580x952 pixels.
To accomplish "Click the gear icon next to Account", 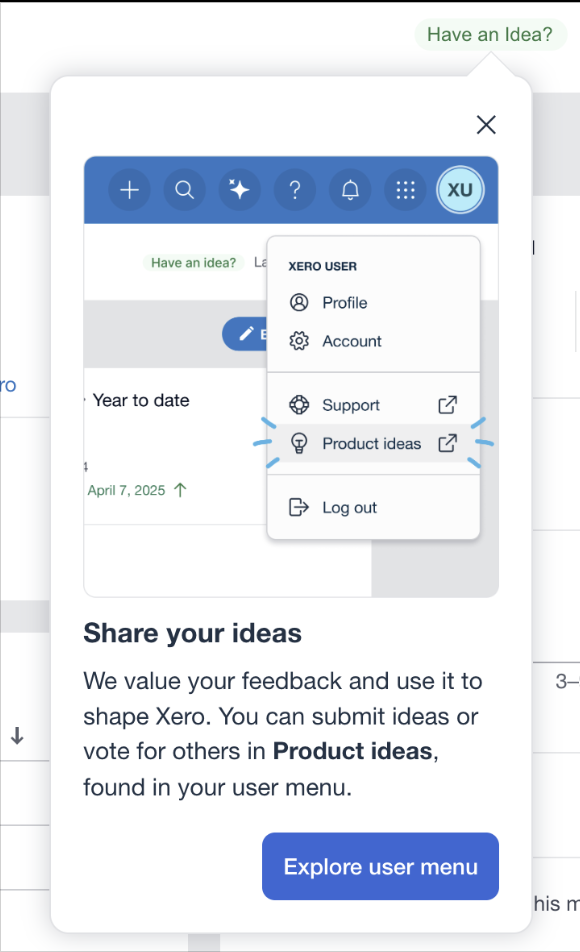I will [299, 341].
